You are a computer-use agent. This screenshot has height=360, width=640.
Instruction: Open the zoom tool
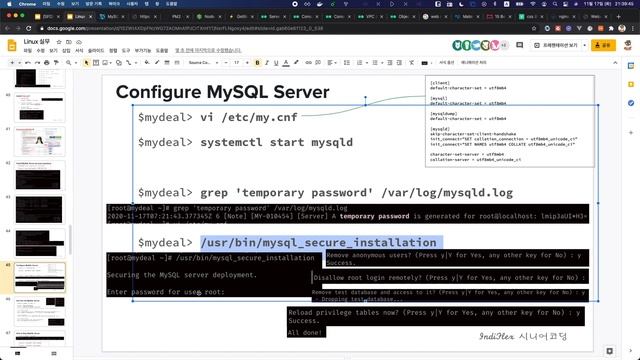point(69,63)
